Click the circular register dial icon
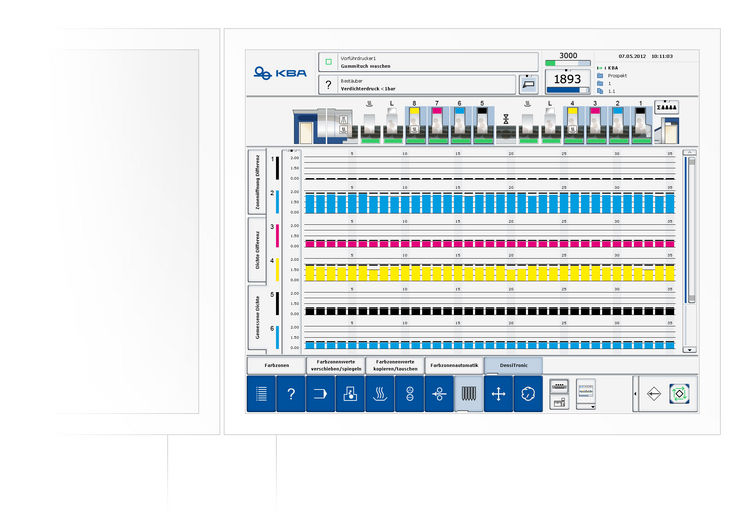749x525 pixels. (527, 394)
